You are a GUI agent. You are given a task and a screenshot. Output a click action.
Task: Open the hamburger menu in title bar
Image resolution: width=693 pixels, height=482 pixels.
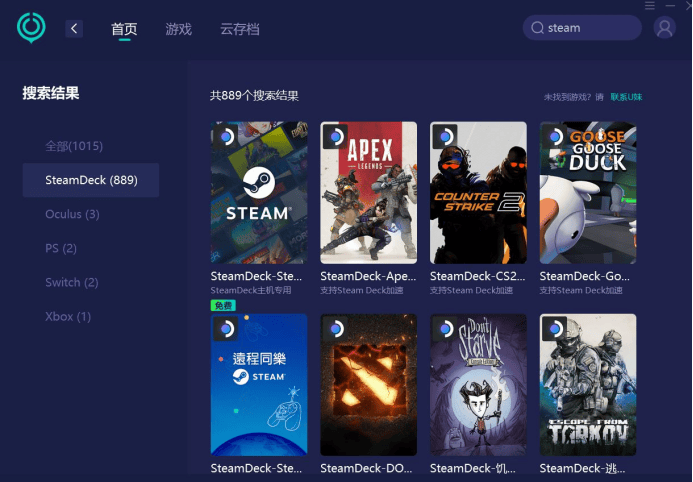[651, 6]
